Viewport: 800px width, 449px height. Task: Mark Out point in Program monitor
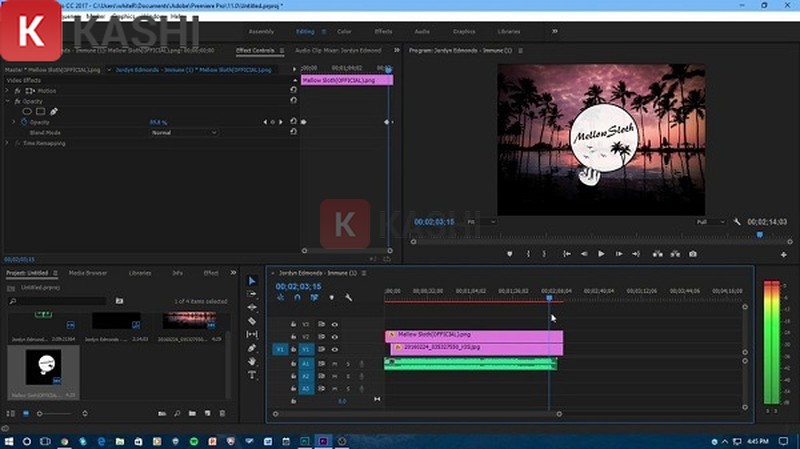(x=544, y=254)
